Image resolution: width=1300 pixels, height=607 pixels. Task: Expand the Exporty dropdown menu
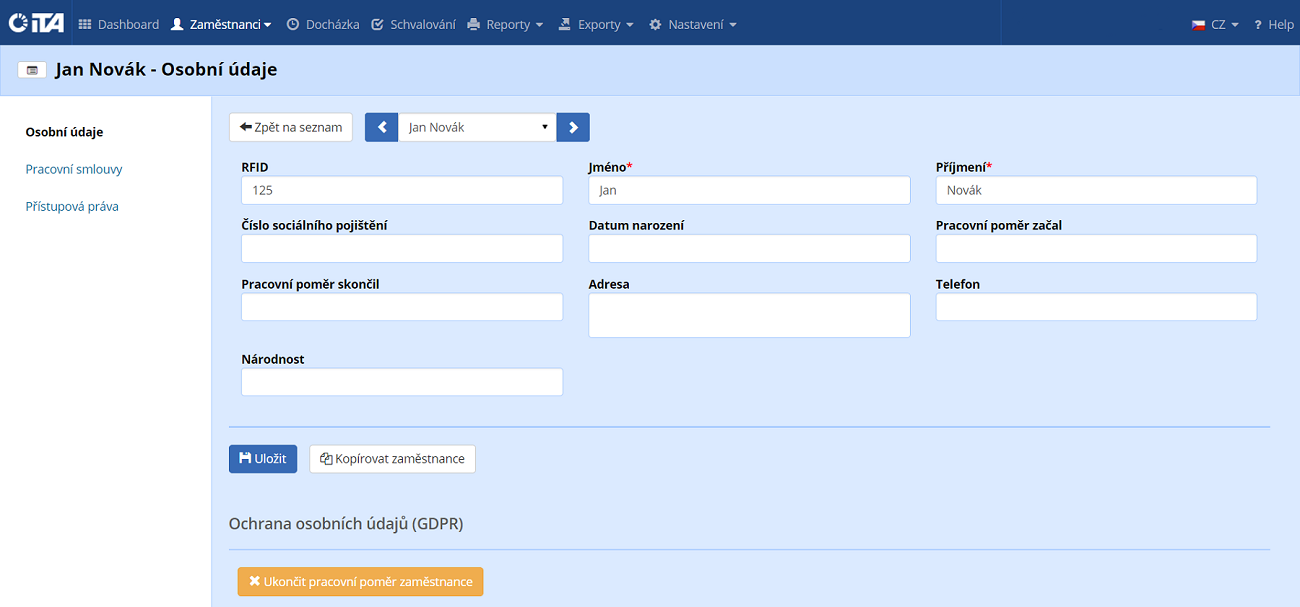click(x=596, y=24)
